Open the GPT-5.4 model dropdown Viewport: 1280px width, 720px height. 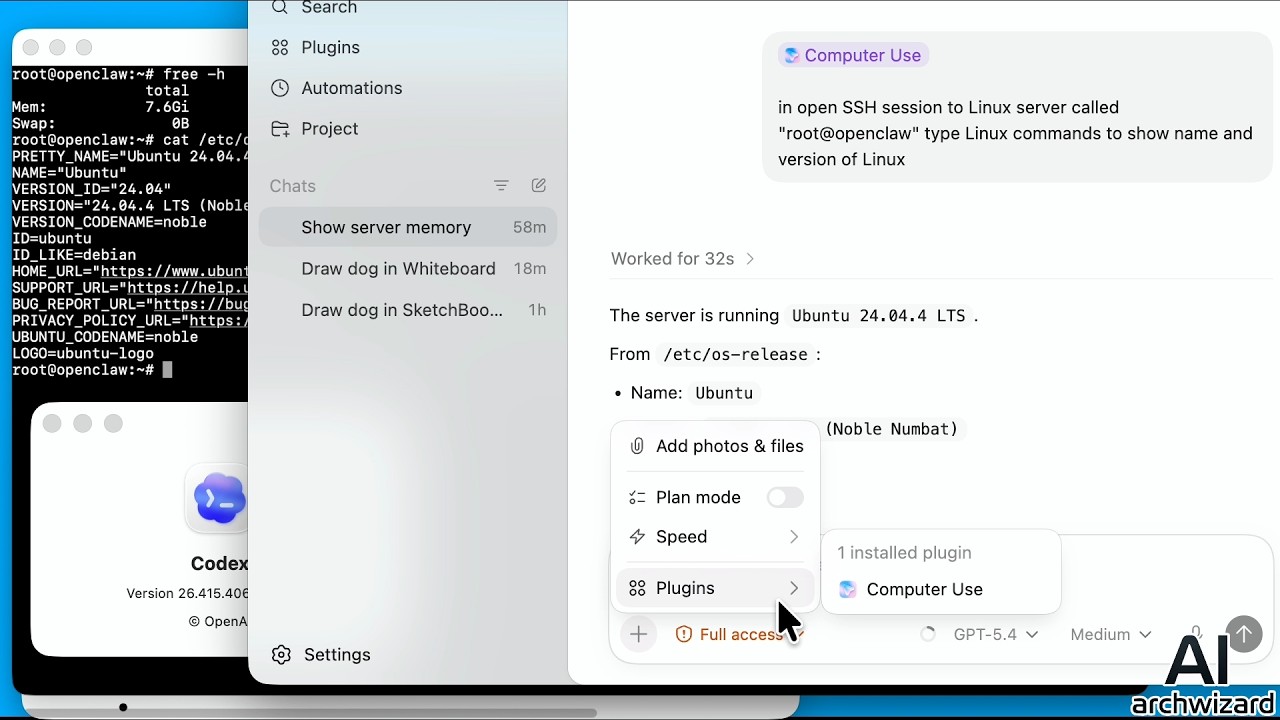coord(995,634)
